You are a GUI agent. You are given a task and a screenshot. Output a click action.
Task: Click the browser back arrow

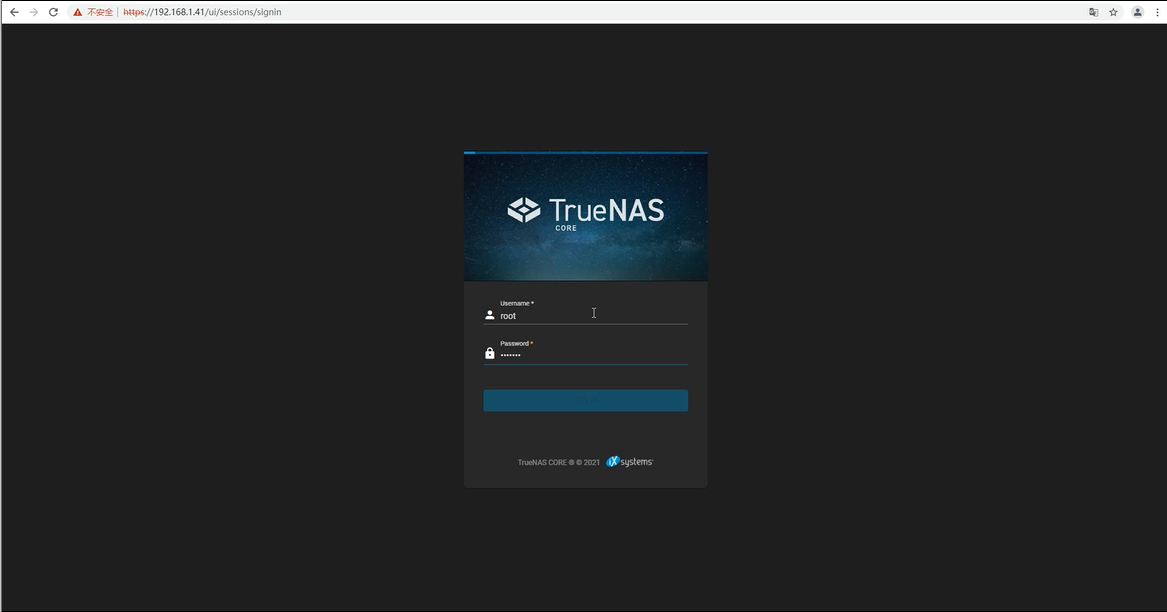(x=14, y=12)
